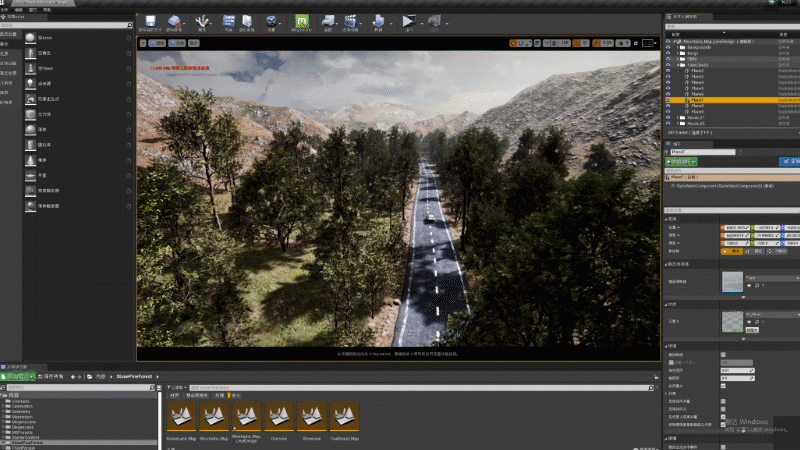Select the Cube shape icon in Place Actors
This screenshot has height=450, width=800.
point(31,114)
